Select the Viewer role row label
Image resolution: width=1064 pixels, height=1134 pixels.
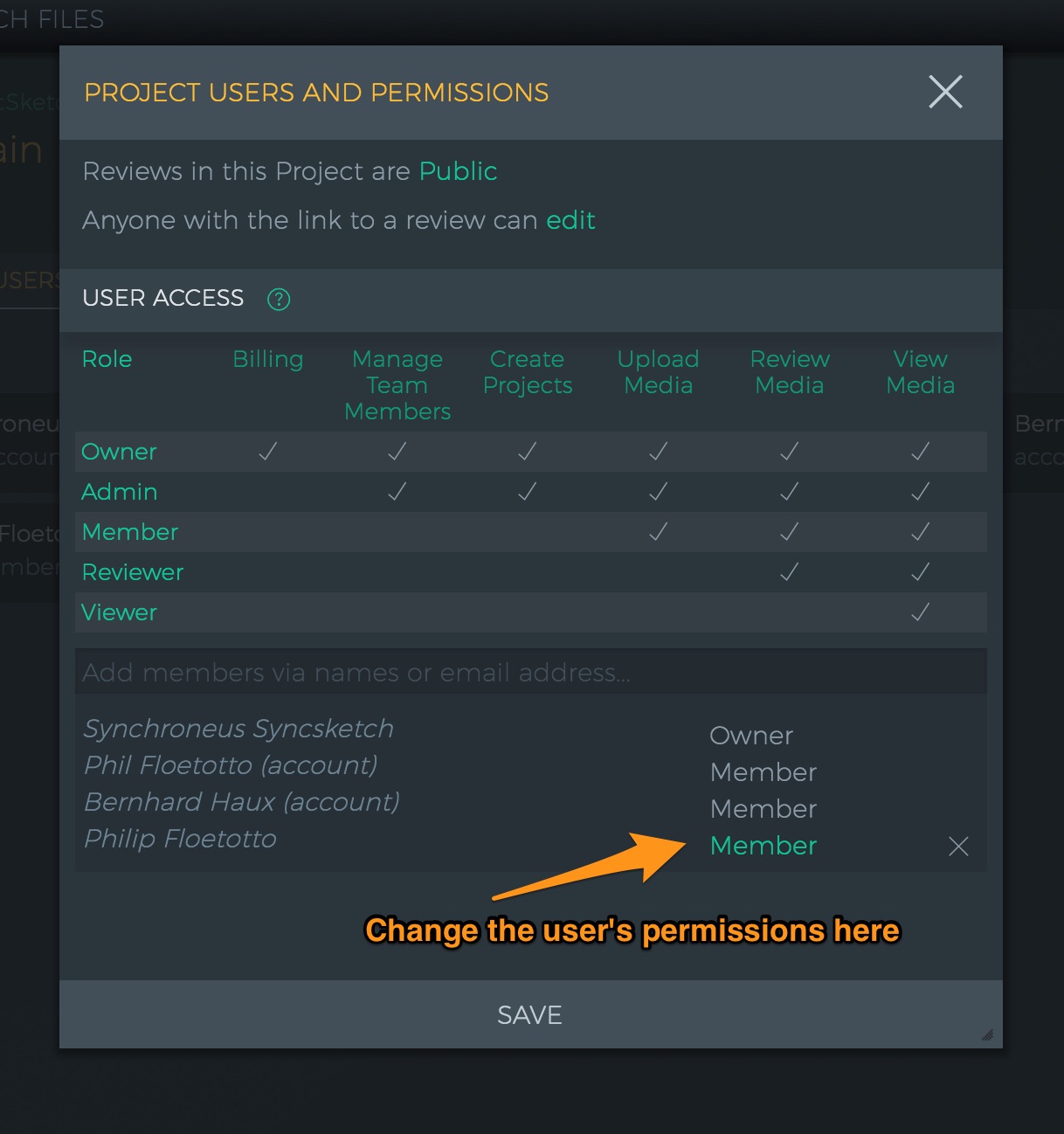pos(120,612)
